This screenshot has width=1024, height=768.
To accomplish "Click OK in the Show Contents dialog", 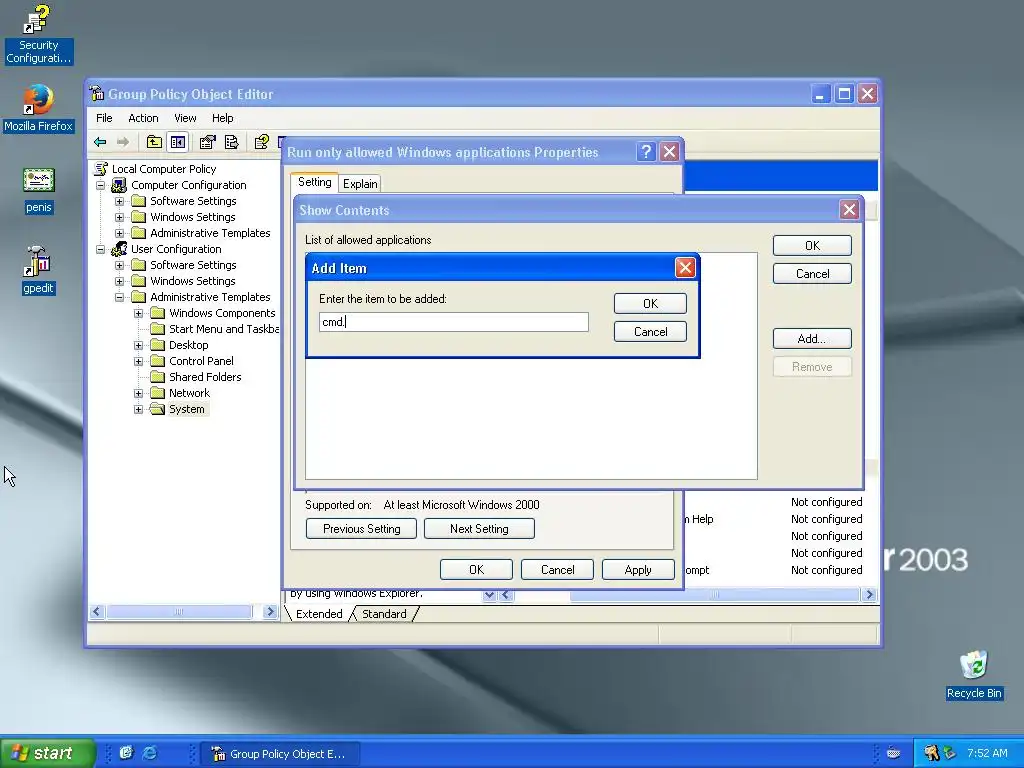I will [812, 246].
